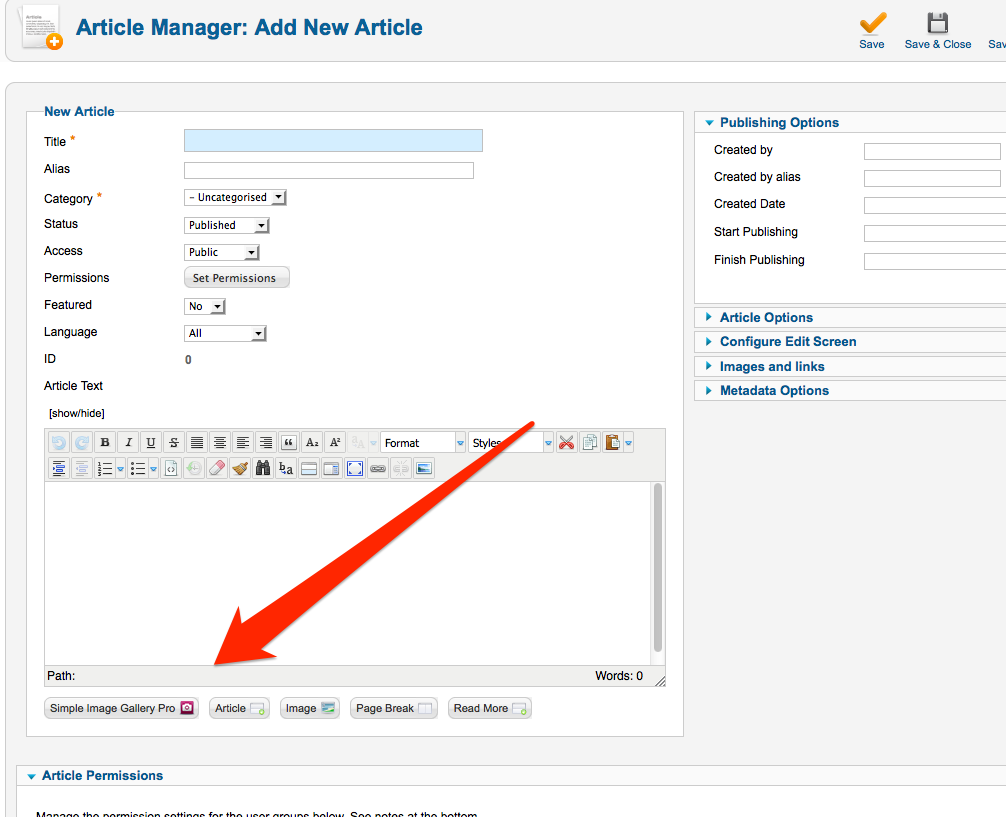Insert a bulleted list
1006x817 pixels.
click(138, 469)
